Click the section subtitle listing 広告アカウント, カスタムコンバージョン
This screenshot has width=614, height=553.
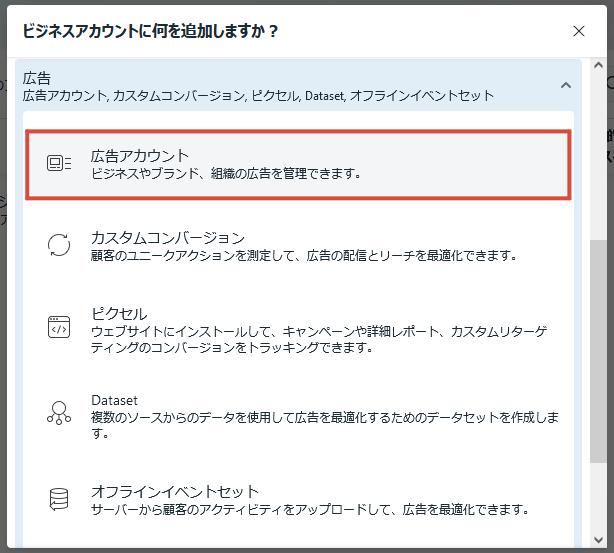pyautogui.click(x=258, y=96)
